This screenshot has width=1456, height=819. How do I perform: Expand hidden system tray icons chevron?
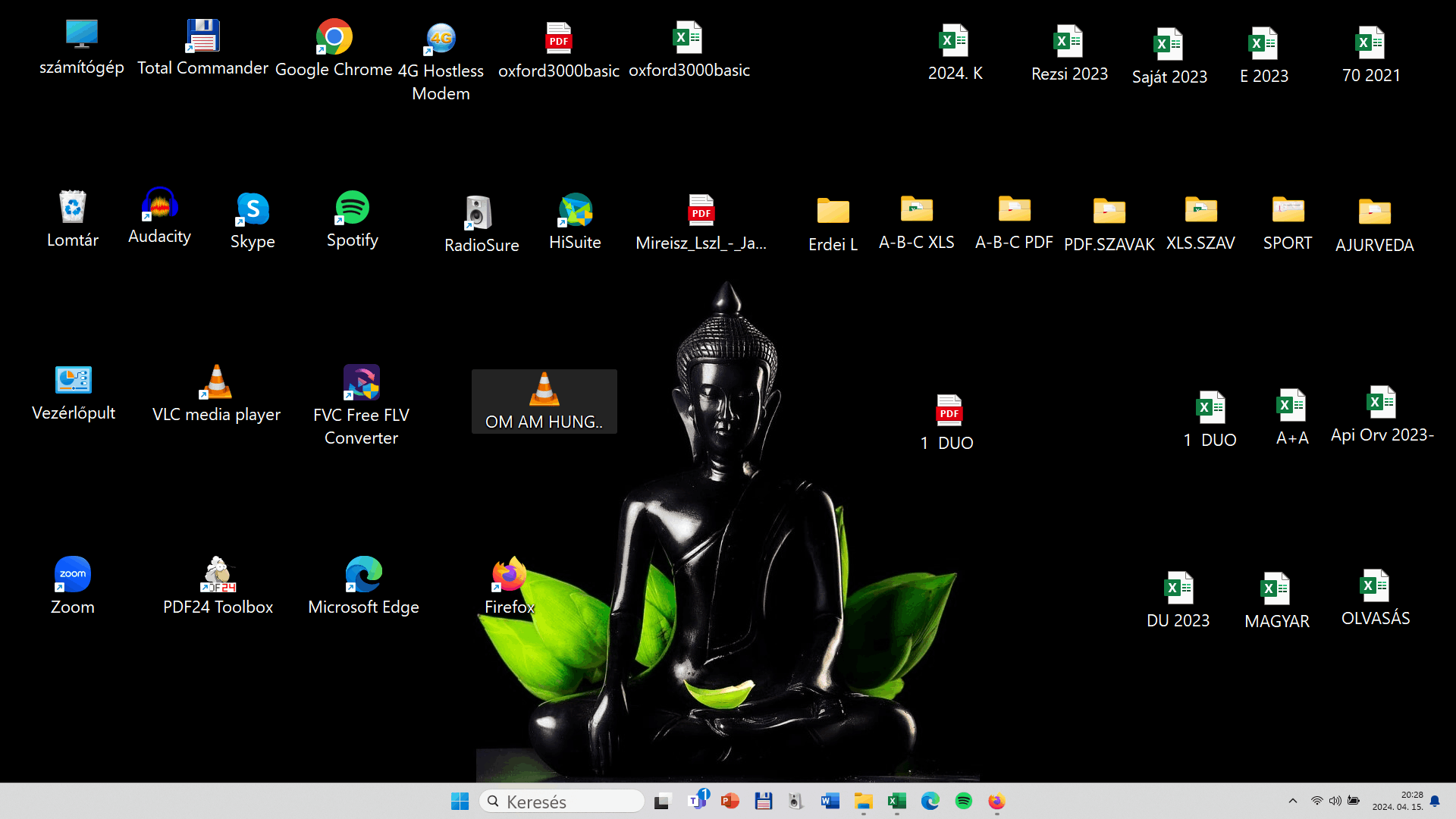click(x=1293, y=801)
